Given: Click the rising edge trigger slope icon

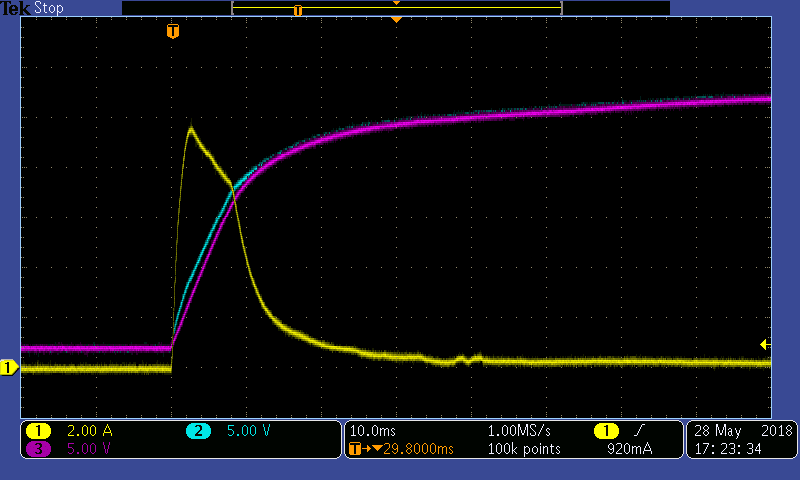Looking at the screenshot, I should (x=639, y=431).
